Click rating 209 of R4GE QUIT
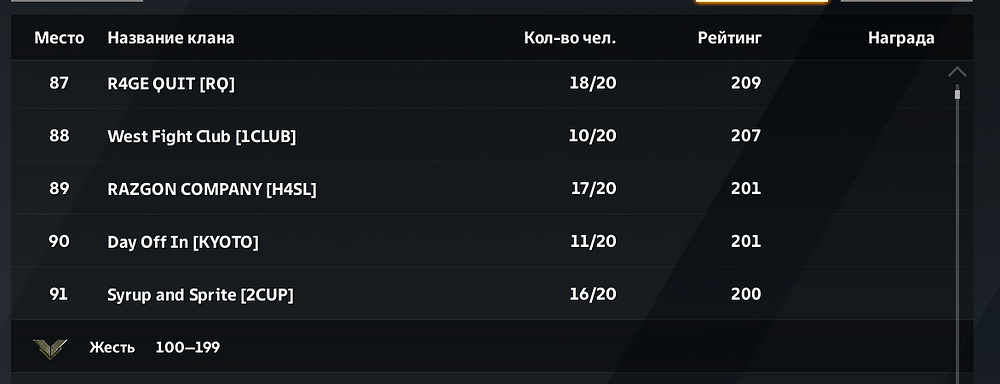 coord(746,83)
